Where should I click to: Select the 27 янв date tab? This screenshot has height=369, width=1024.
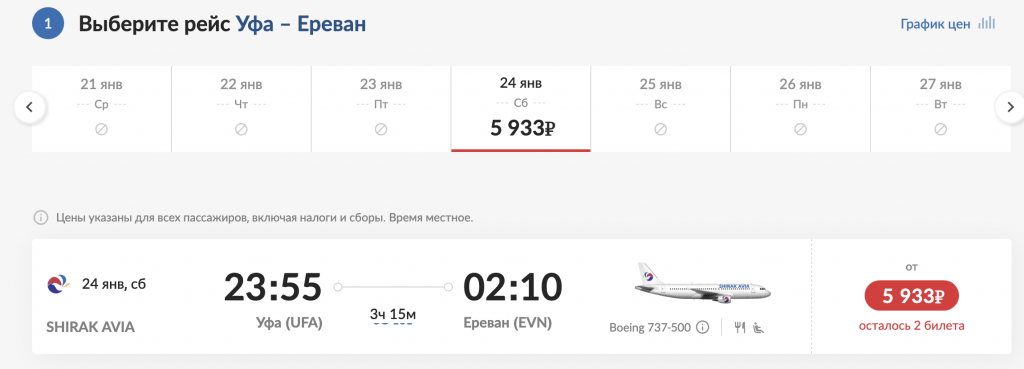pos(940,108)
